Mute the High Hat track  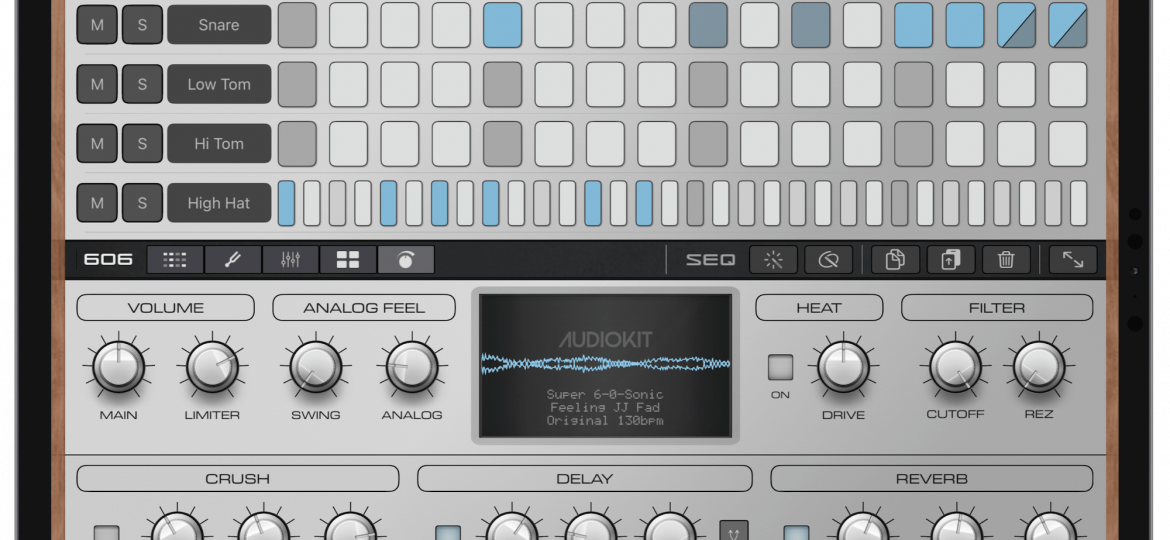(97, 203)
